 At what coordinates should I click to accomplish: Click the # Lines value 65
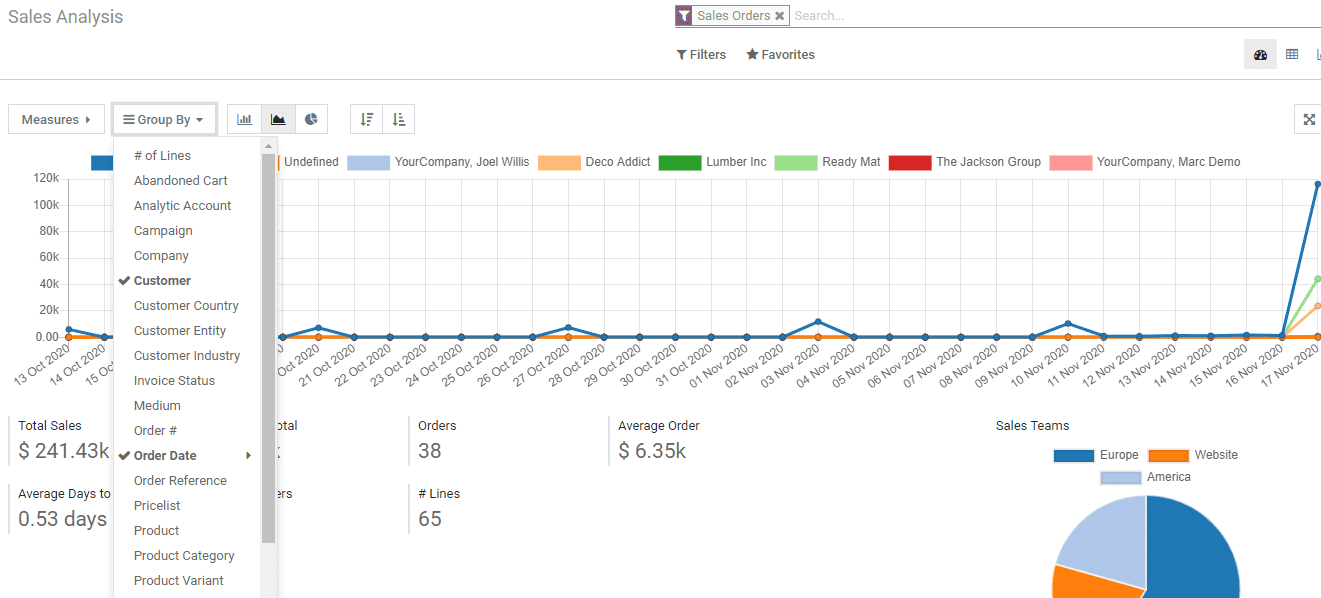pyautogui.click(x=430, y=519)
